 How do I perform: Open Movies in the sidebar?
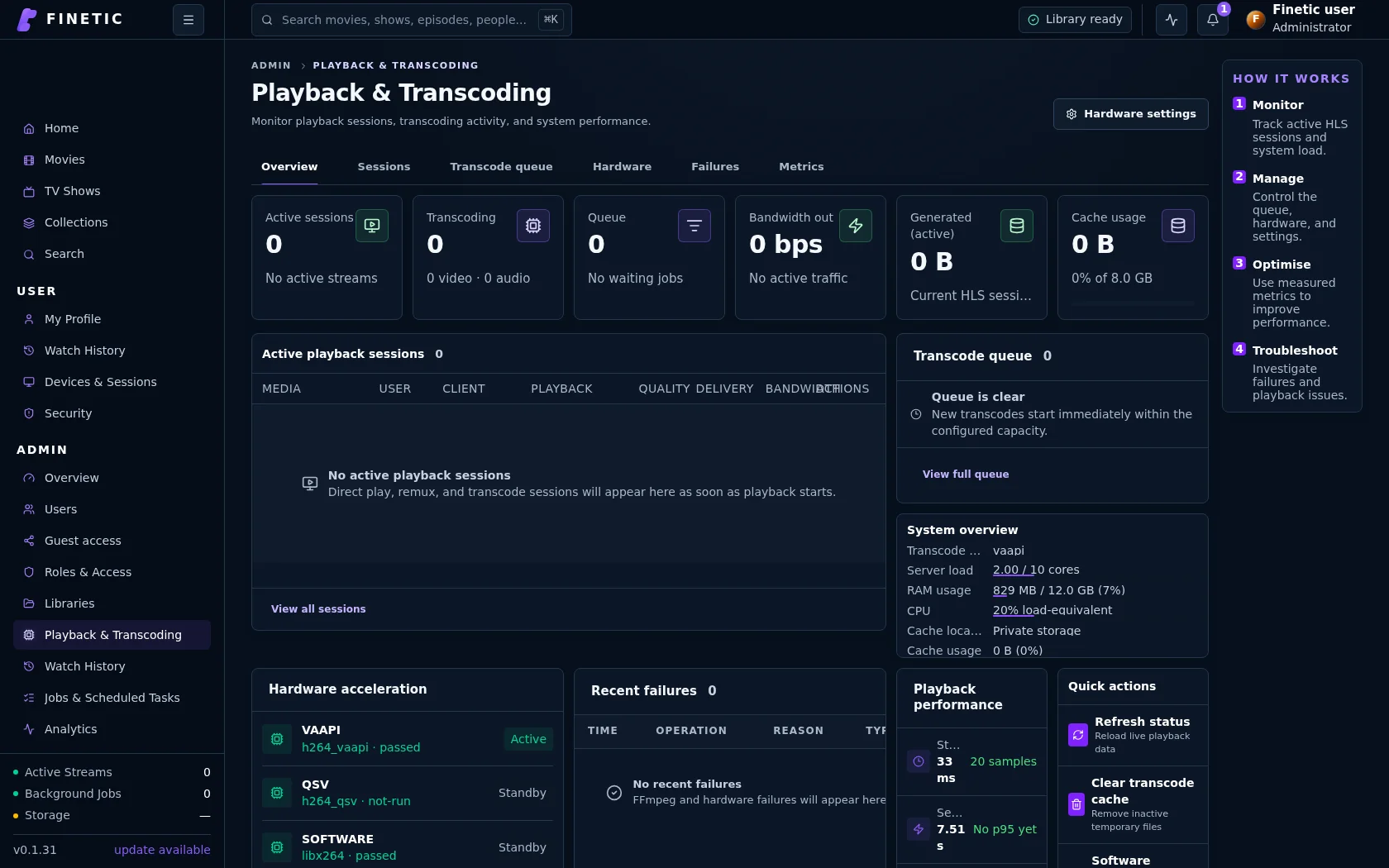pyautogui.click(x=112, y=160)
